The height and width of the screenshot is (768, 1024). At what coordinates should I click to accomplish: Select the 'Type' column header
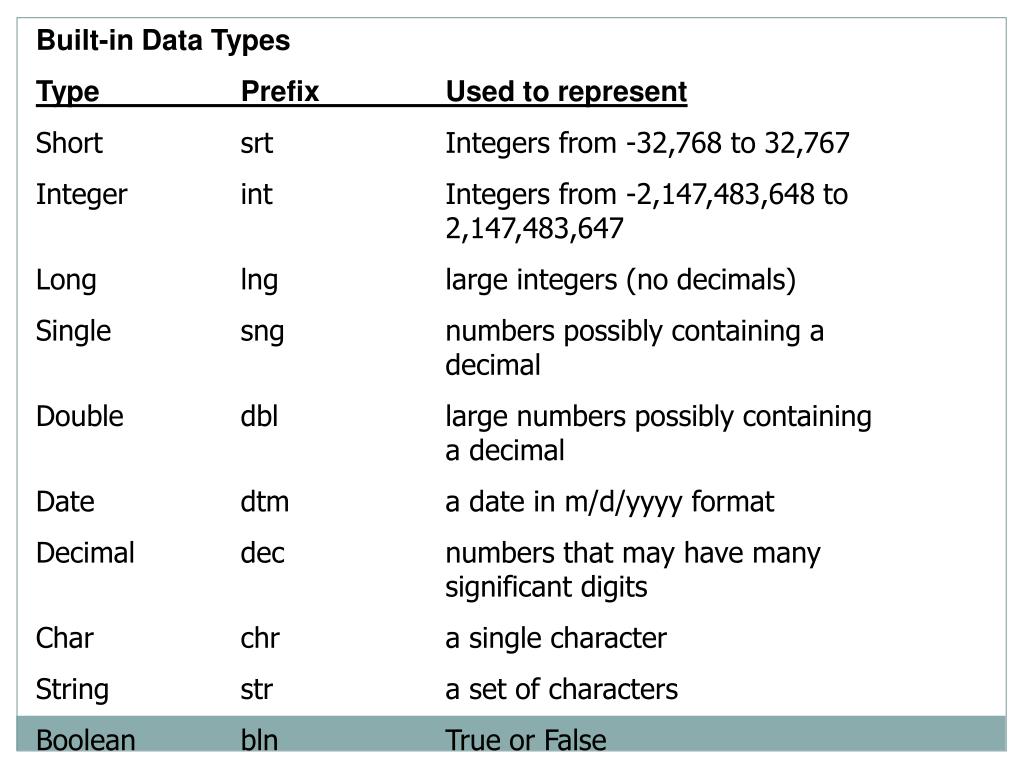coord(68,91)
